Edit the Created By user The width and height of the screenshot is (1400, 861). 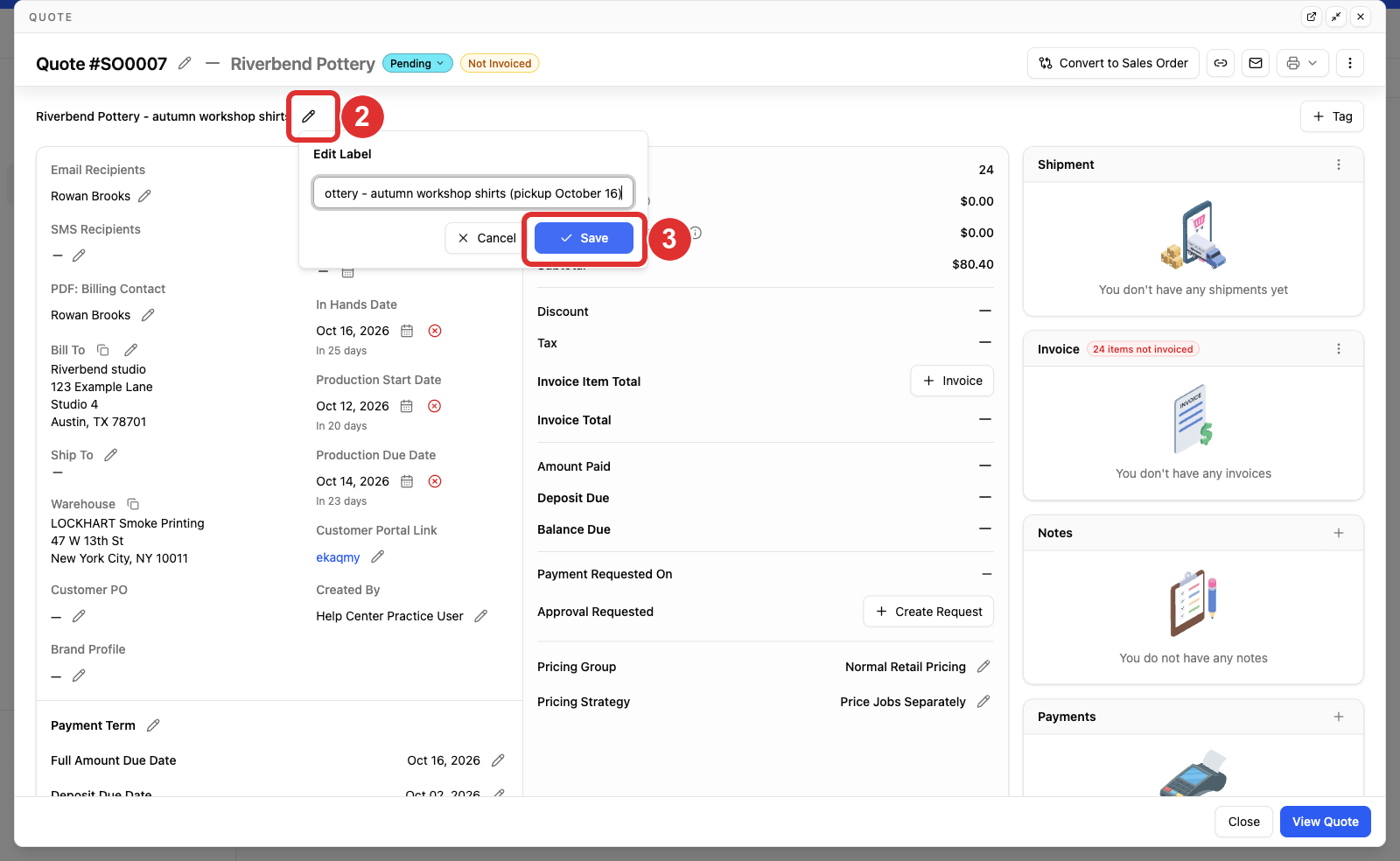click(x=480, y=616)
